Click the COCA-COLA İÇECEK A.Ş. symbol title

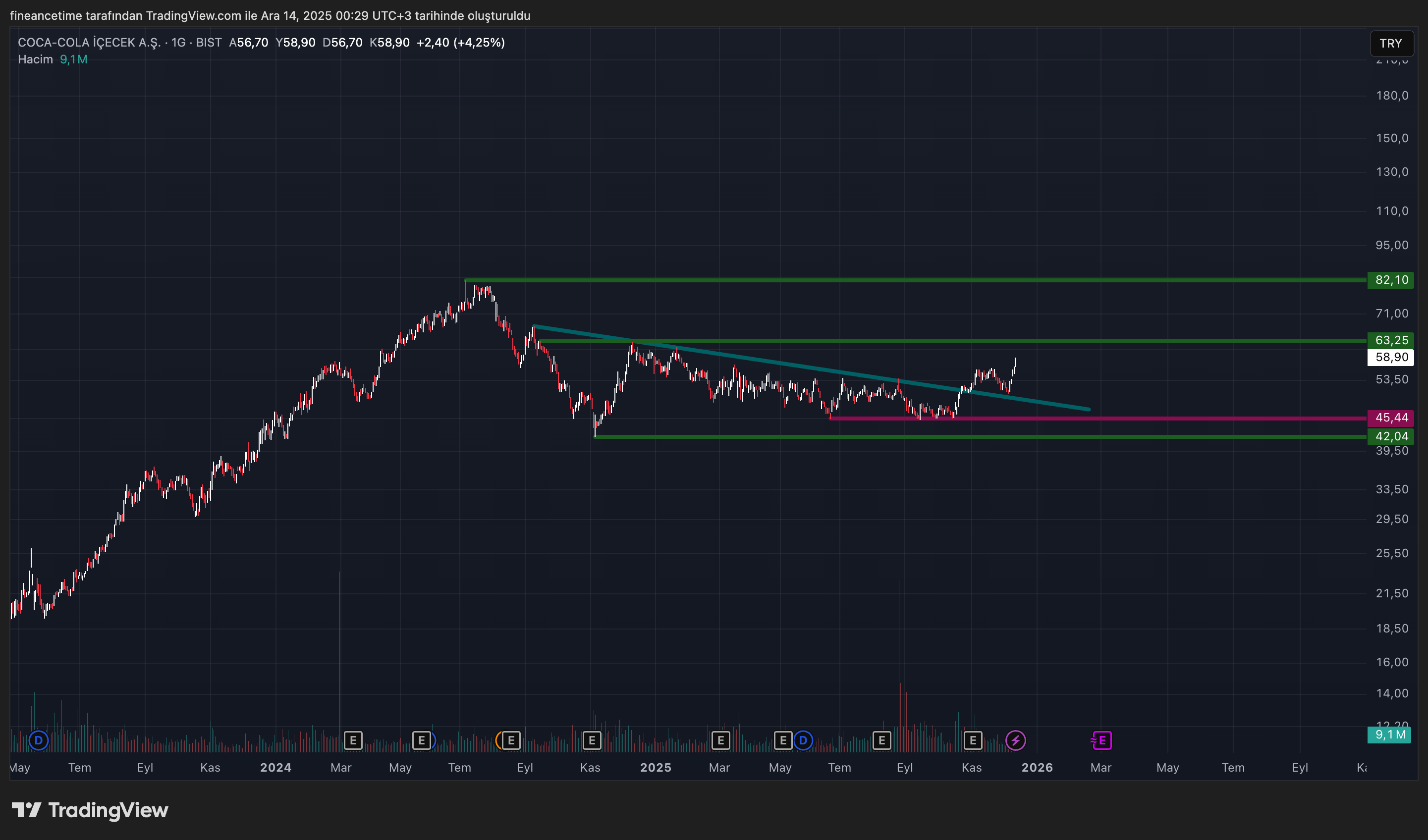(89, 43)
